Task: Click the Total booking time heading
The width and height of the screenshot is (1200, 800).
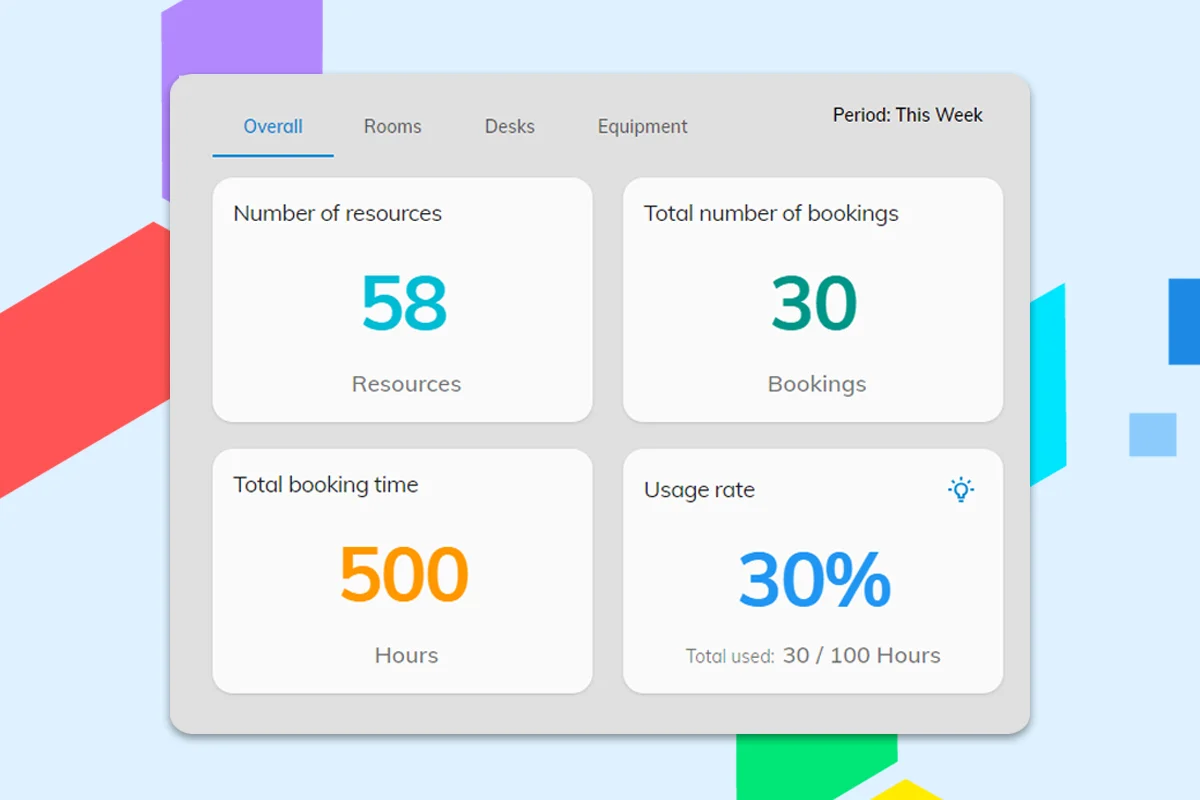Action: tap(325, 485)
